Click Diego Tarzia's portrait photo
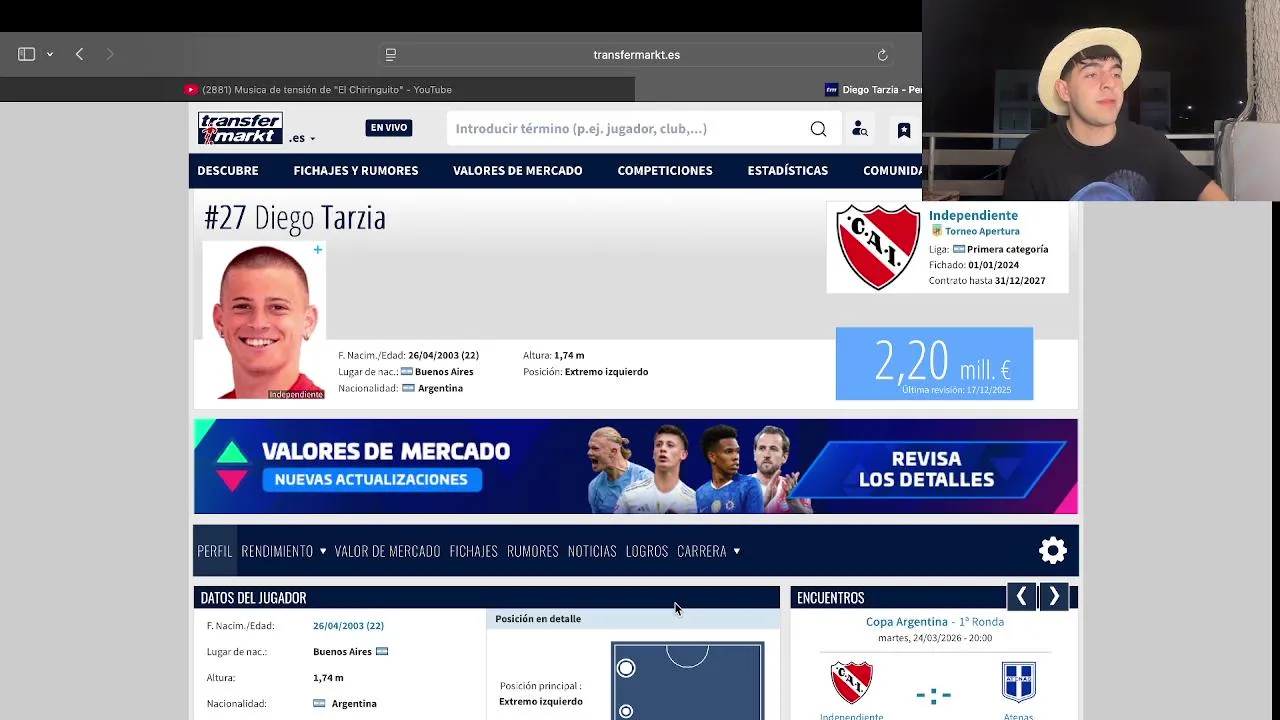Viewport: 1280px width, 720px height. click(264, 320)
